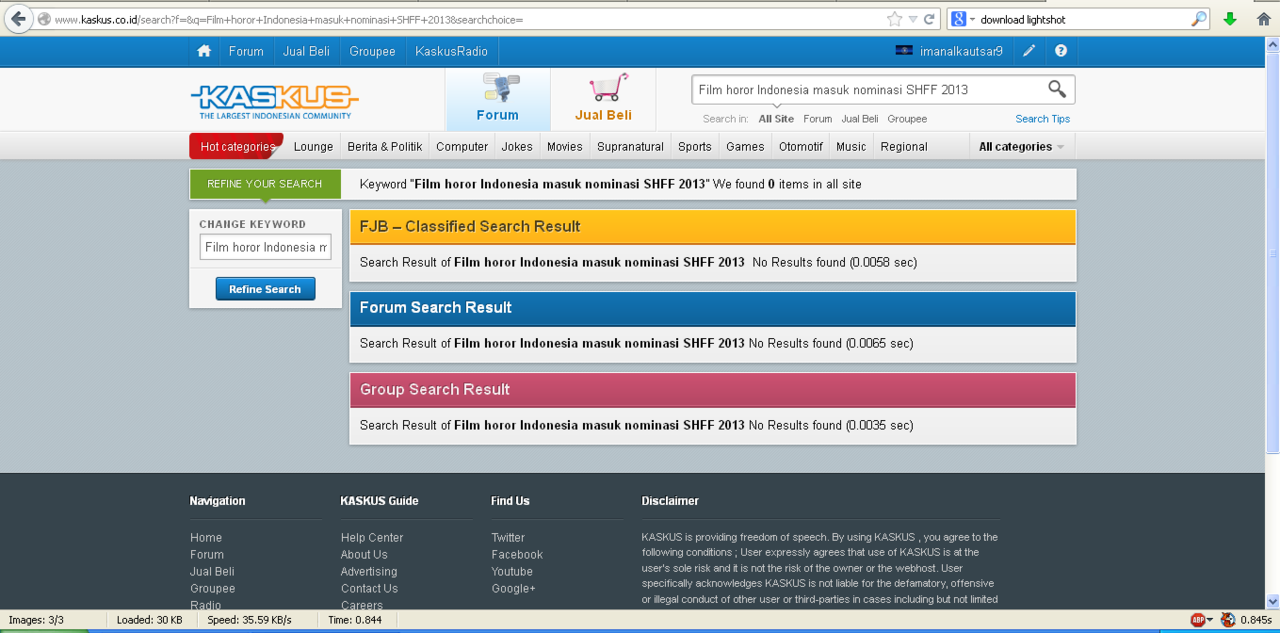
Task: Open the Computer category
Action: pyautogui.click(x=462, y=147)
